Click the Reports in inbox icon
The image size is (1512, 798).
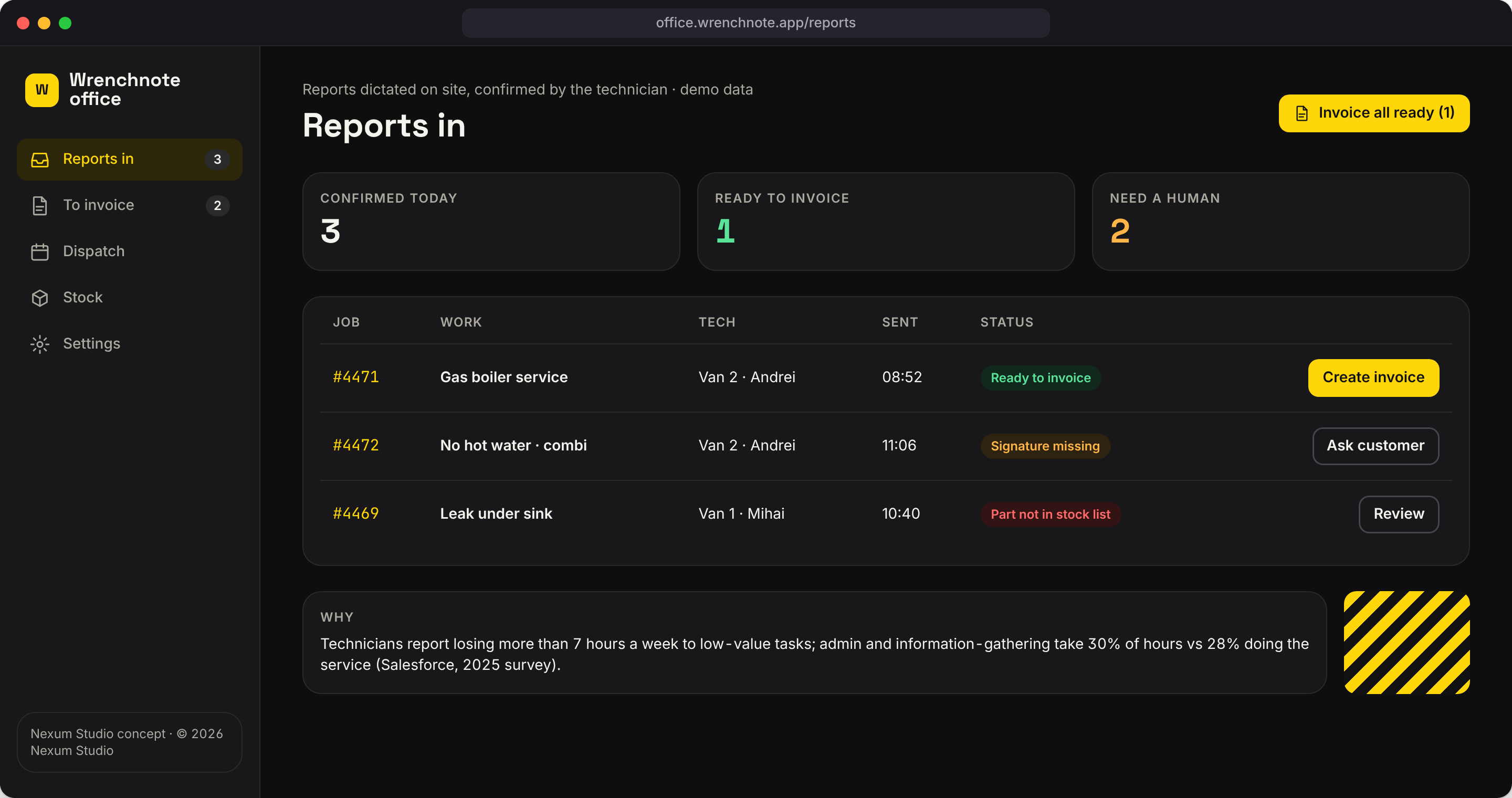pyautogui.click(x=40, y=160)
